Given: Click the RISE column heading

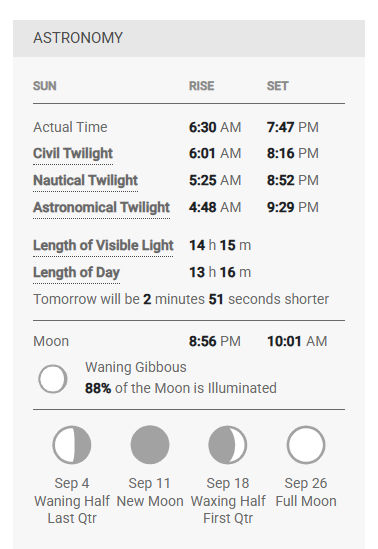Looking at the screenshot, I should pyautogui.click(x=201, y=86).
